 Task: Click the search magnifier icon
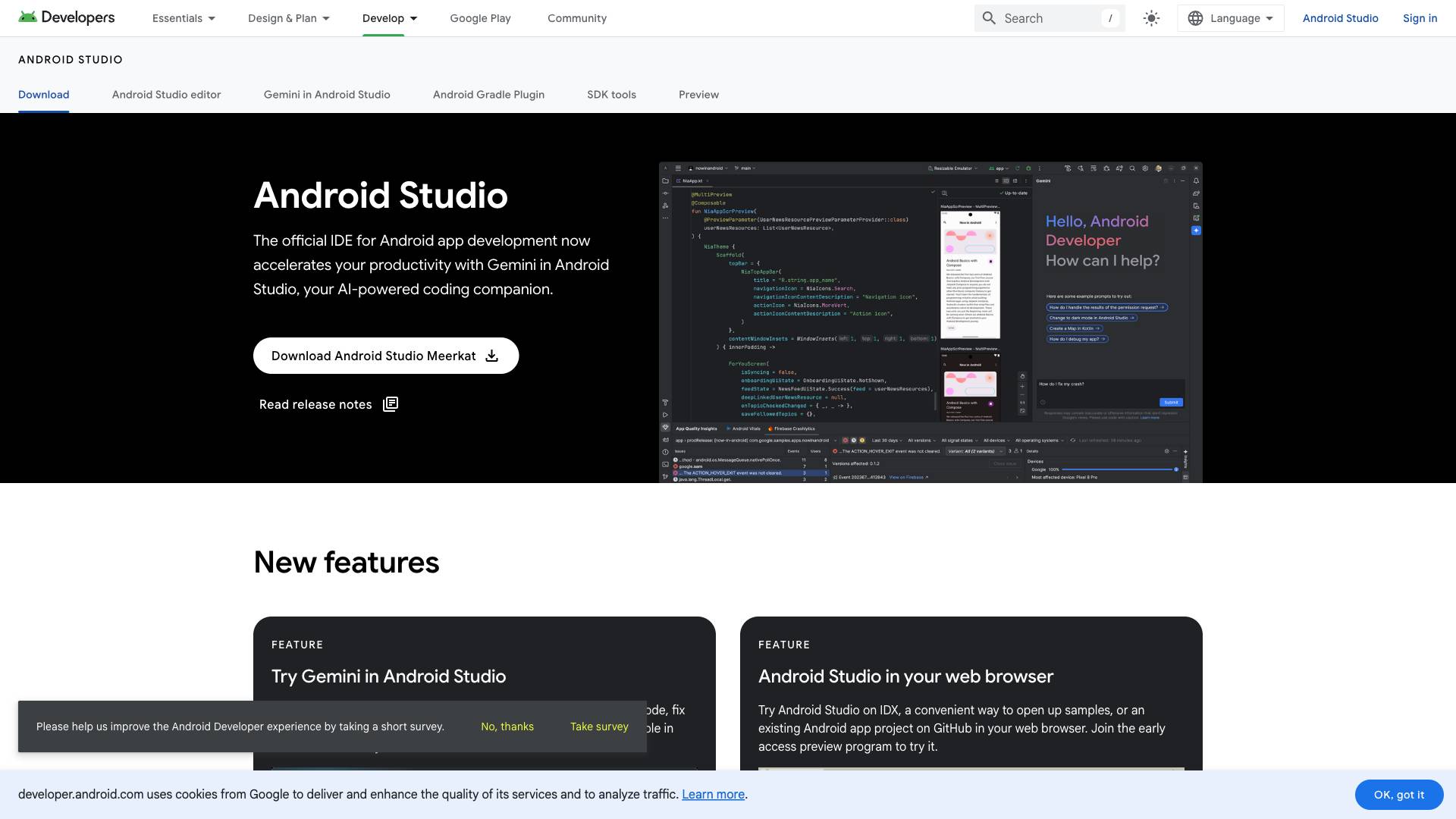tap(989, 18)
